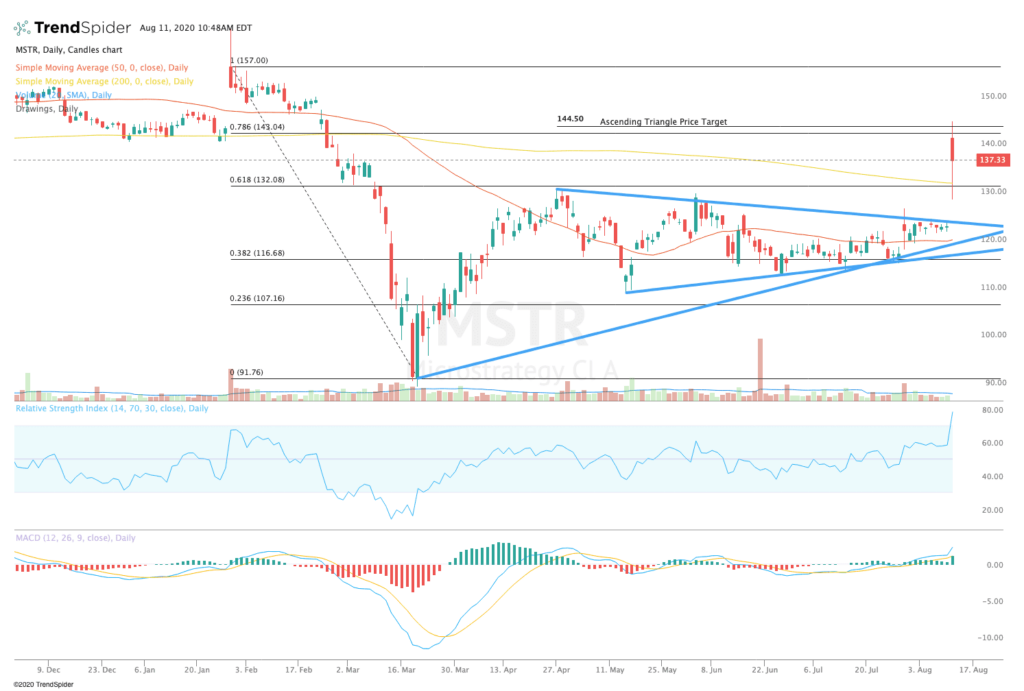Viewport: 1024px width, 691px height.
Task: Select the Simple Moving Average 200 legend label
Action: click(104, 81)
